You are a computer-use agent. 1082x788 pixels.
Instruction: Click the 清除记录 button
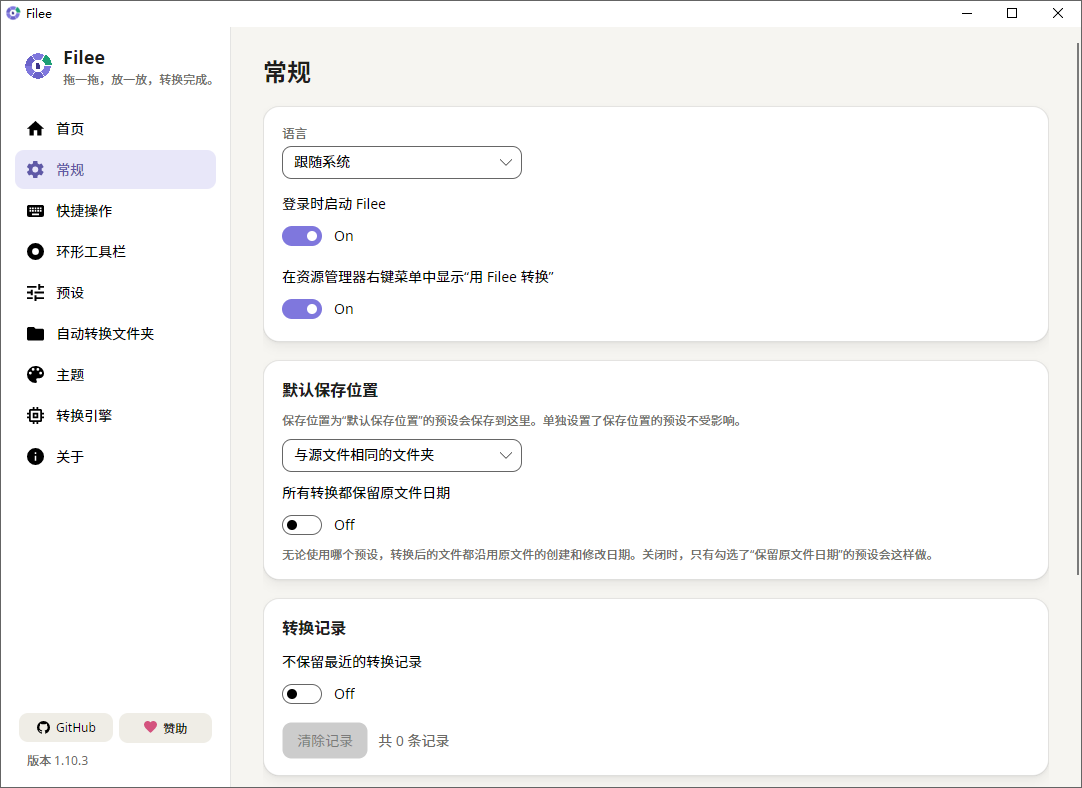(324, 740)
